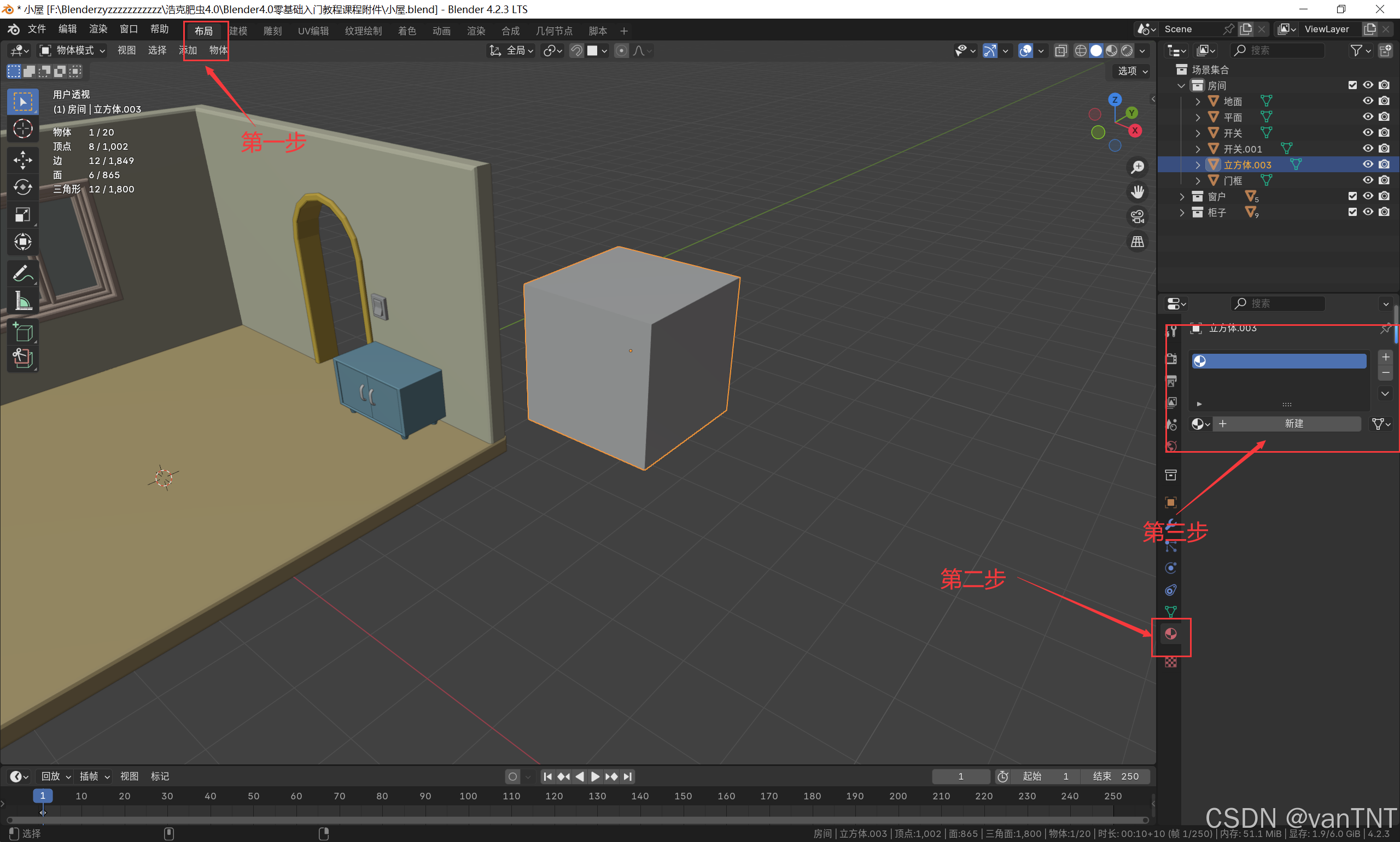
Task: Add a material slot with plus button
Action: pos(1385,357)
